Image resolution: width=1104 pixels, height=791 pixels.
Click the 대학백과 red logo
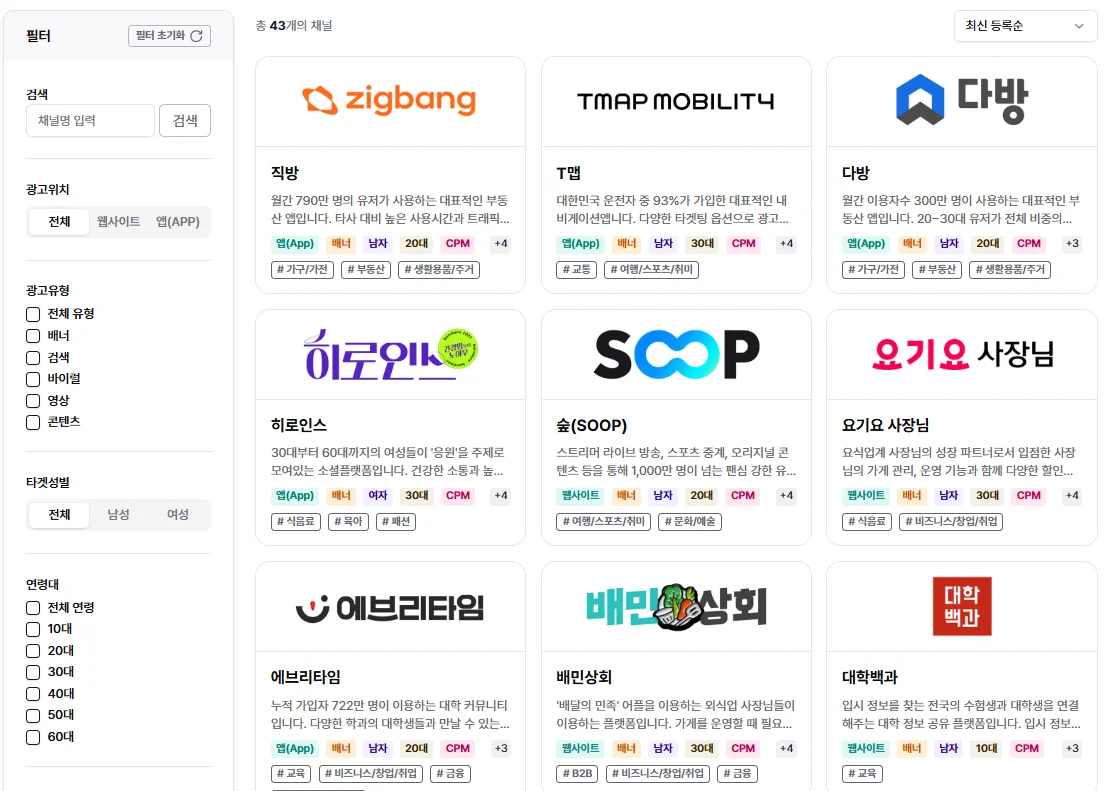tap(962, 606)
